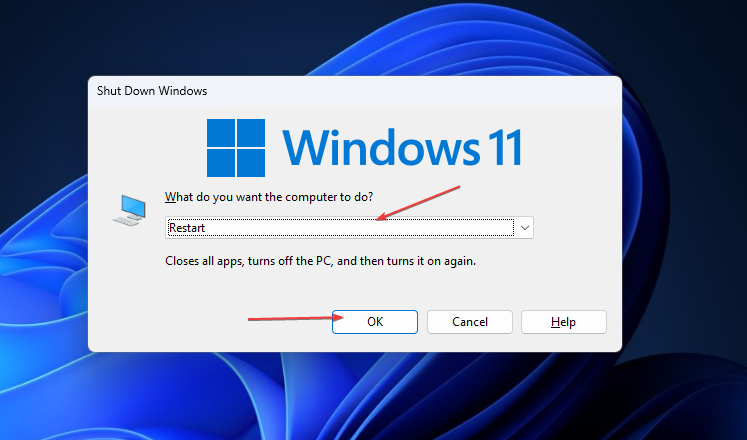Confirm restart with the OK button
This screenshot has height=440, width=747.
(375, 322)
